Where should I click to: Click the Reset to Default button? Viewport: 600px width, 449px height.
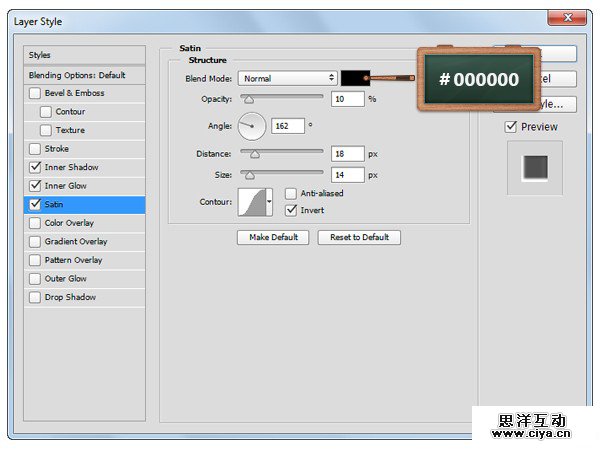pyautogui.click(x=359, y=237)
